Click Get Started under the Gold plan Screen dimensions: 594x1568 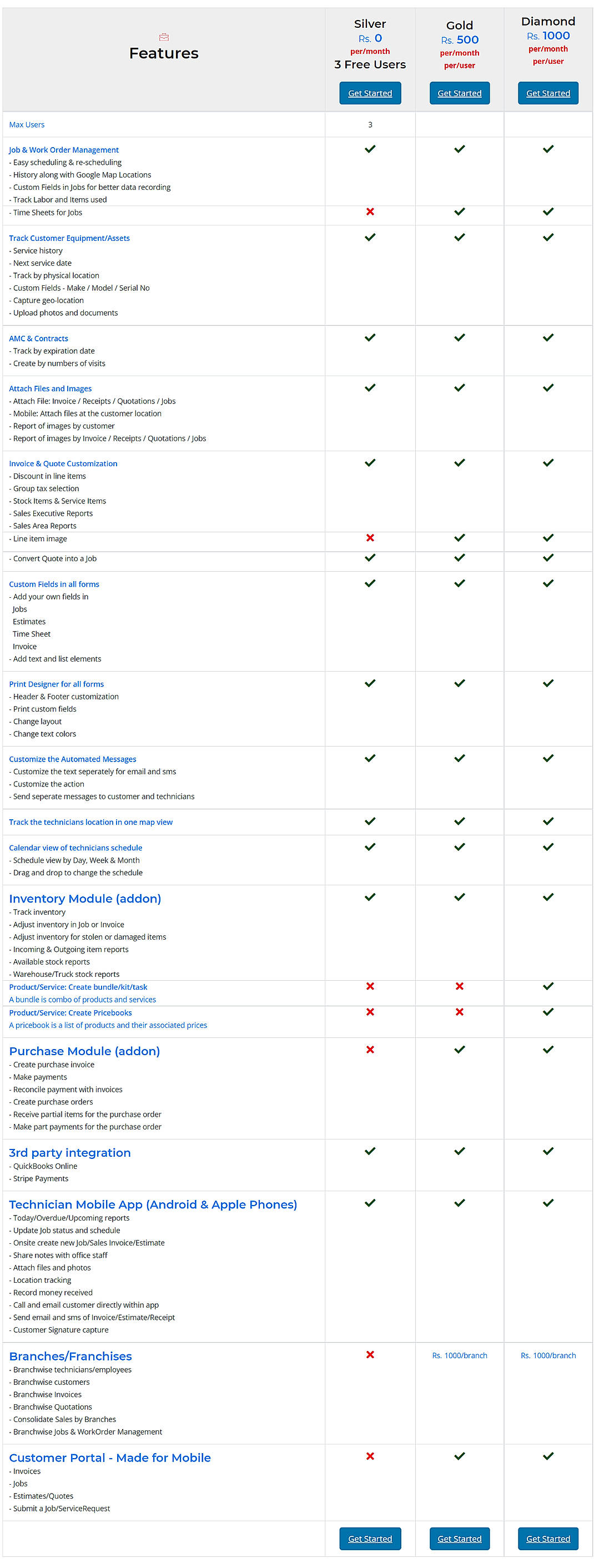coord(460,93)
